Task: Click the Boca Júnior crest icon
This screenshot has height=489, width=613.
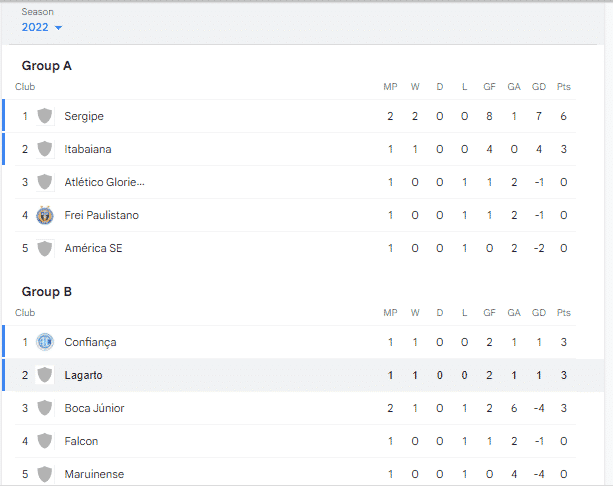Action: click(45, 408)
